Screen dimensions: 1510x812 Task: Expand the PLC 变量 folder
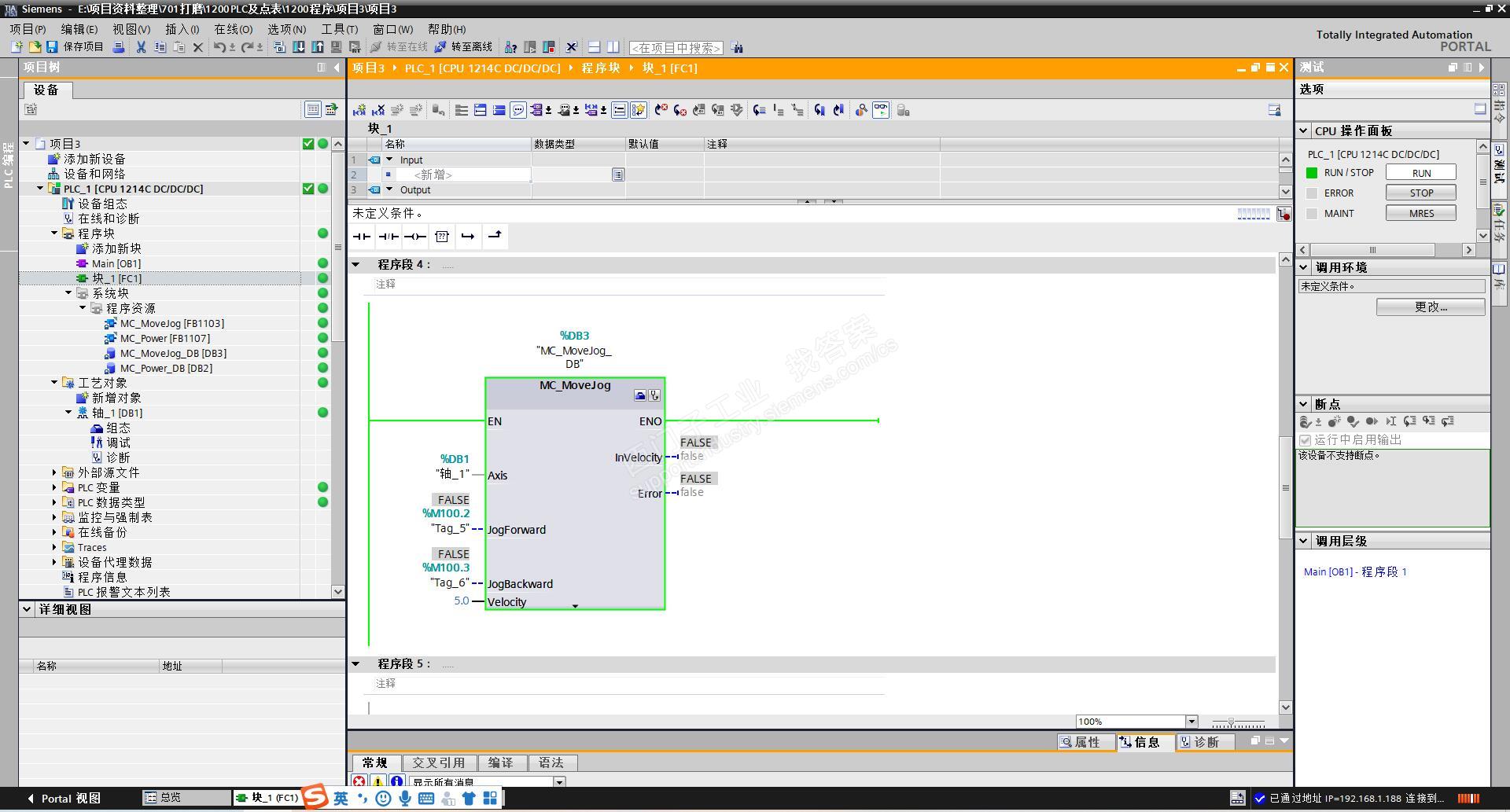(55, 487)
